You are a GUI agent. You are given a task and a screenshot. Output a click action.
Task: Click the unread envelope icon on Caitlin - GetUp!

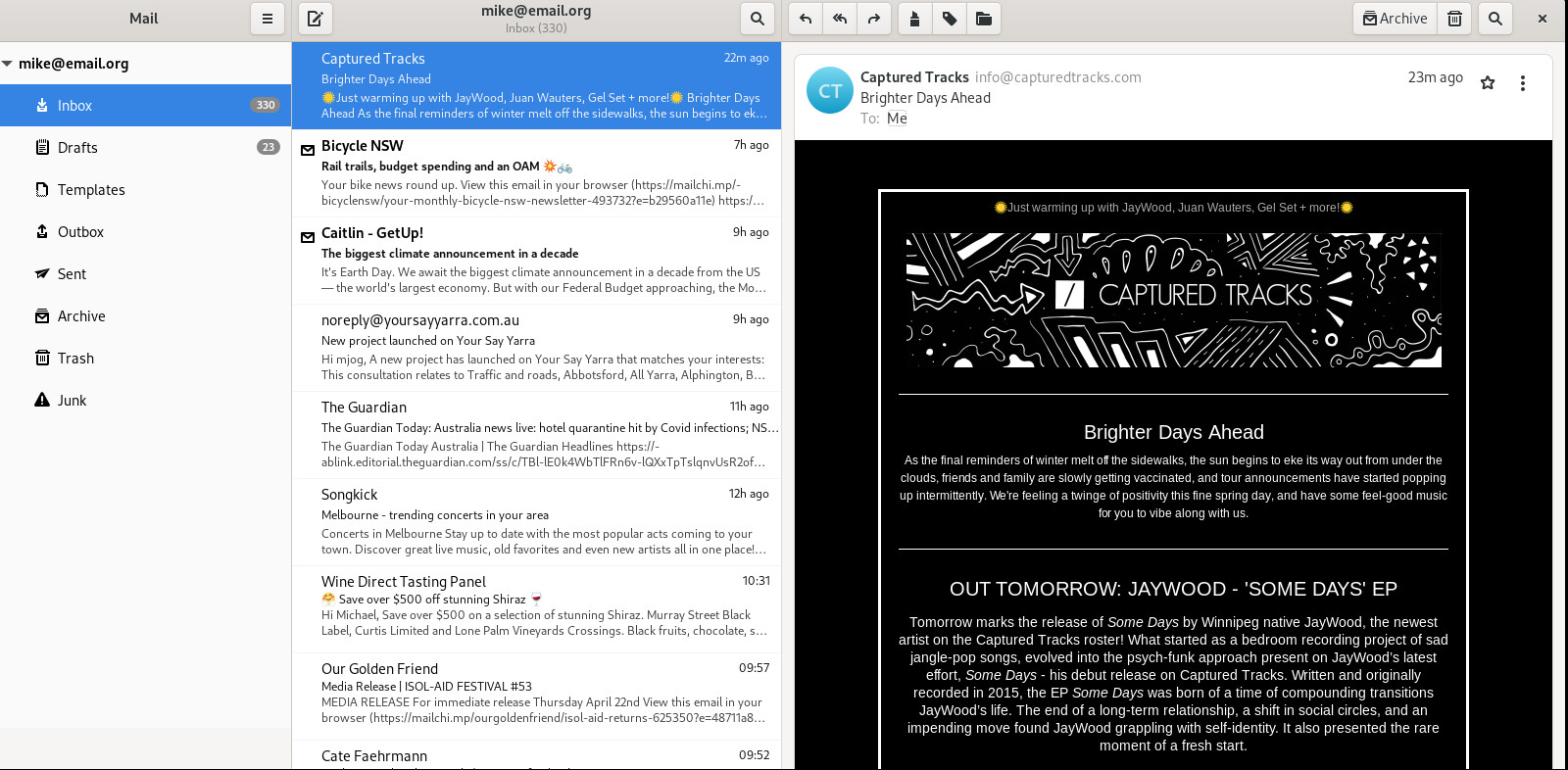(308, 237)
